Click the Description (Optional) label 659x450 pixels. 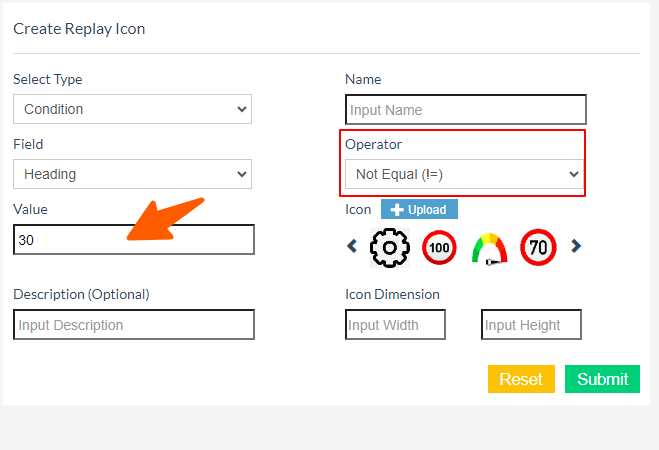click(81, 294)
